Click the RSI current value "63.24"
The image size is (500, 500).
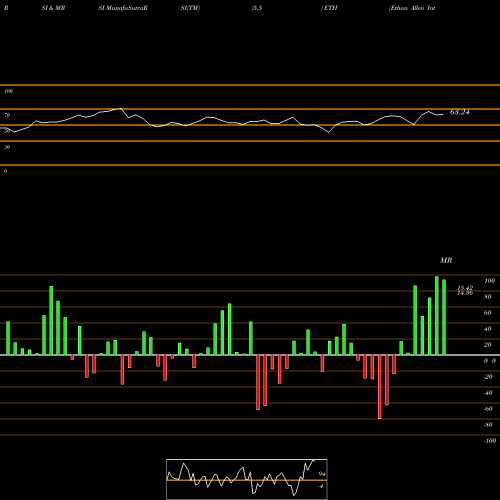click(460, 112)
